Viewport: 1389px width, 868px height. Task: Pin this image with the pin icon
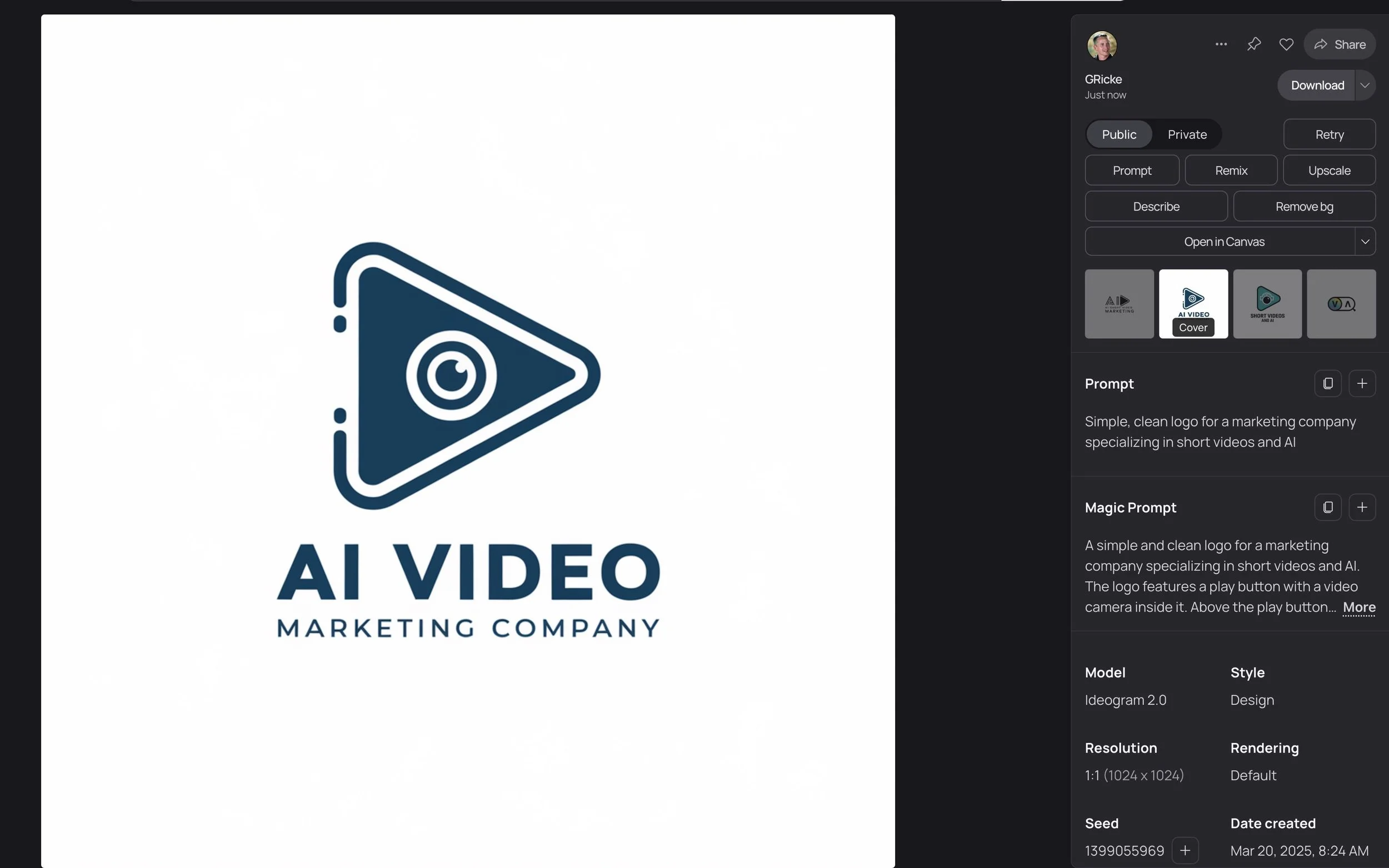point(1253,44)
